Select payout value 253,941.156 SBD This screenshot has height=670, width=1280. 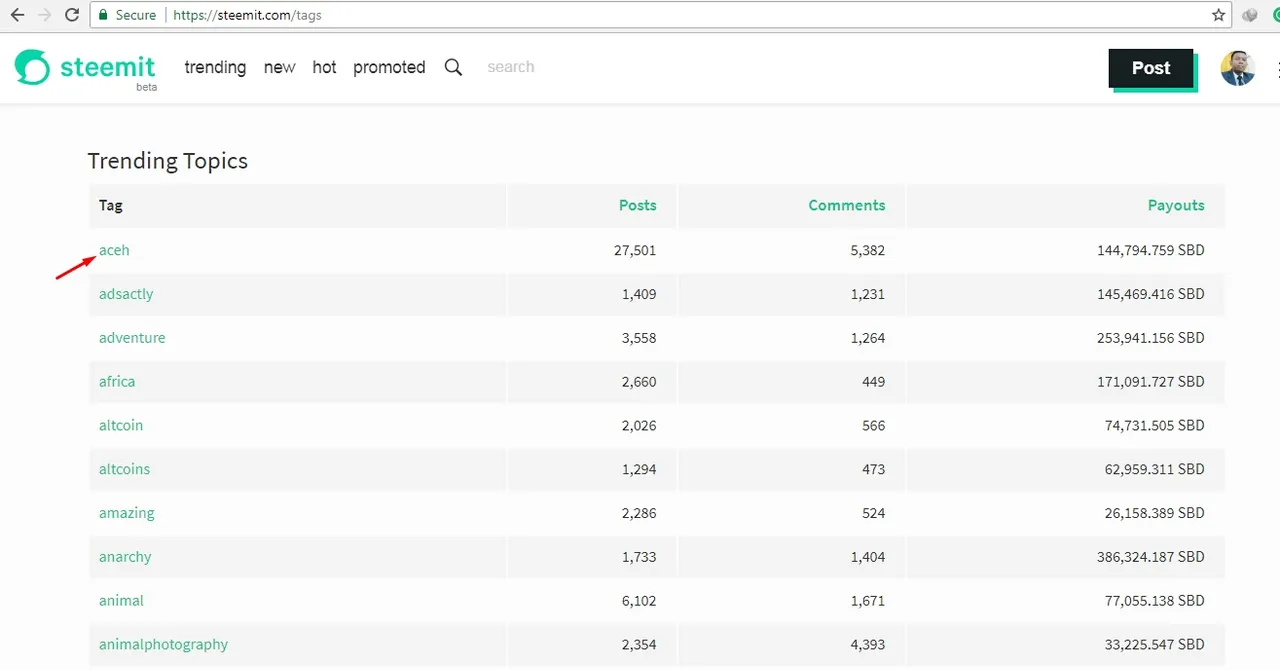point(1151,338)
